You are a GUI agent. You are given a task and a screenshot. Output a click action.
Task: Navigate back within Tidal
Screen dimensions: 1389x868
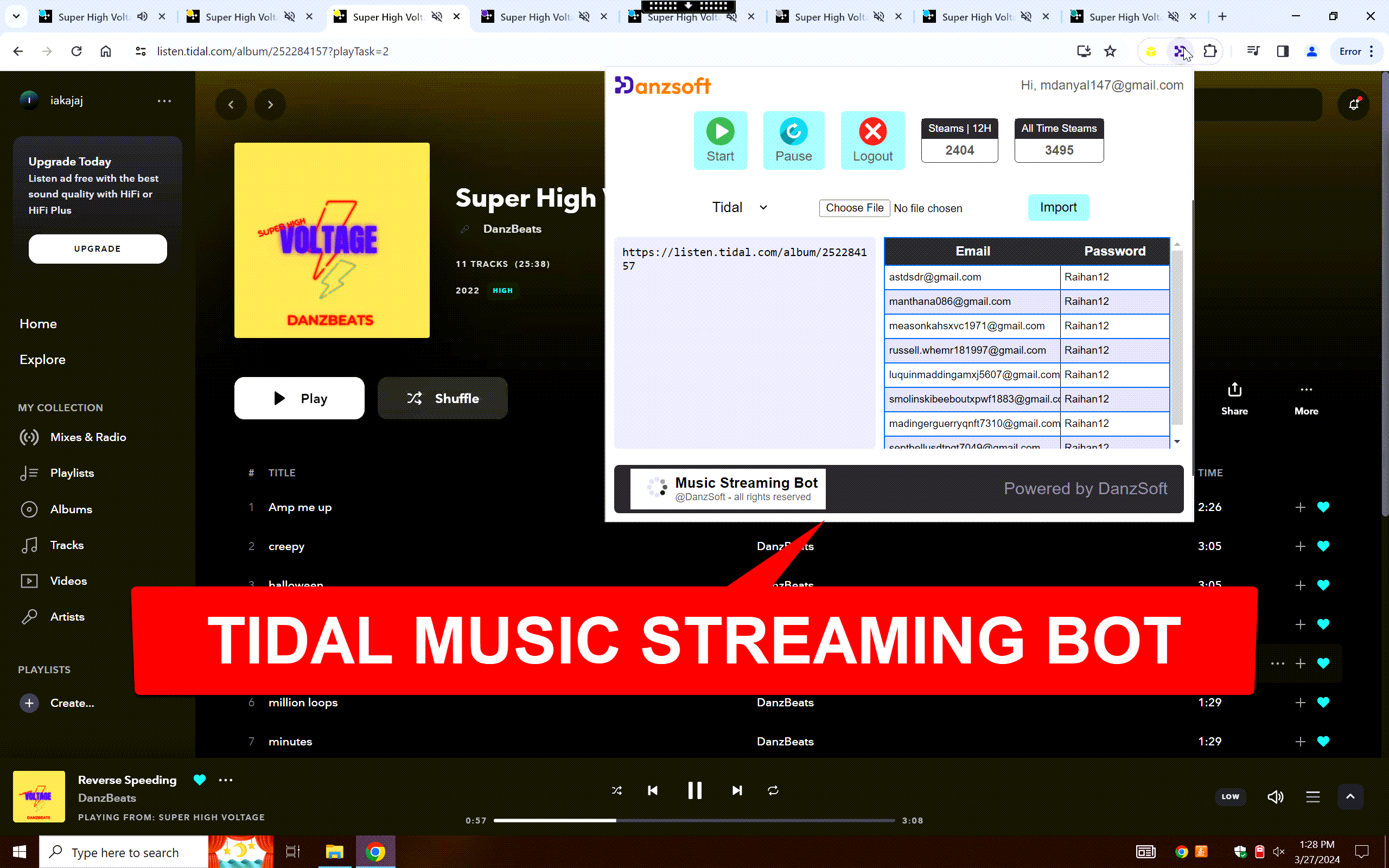tap(231, 105)
